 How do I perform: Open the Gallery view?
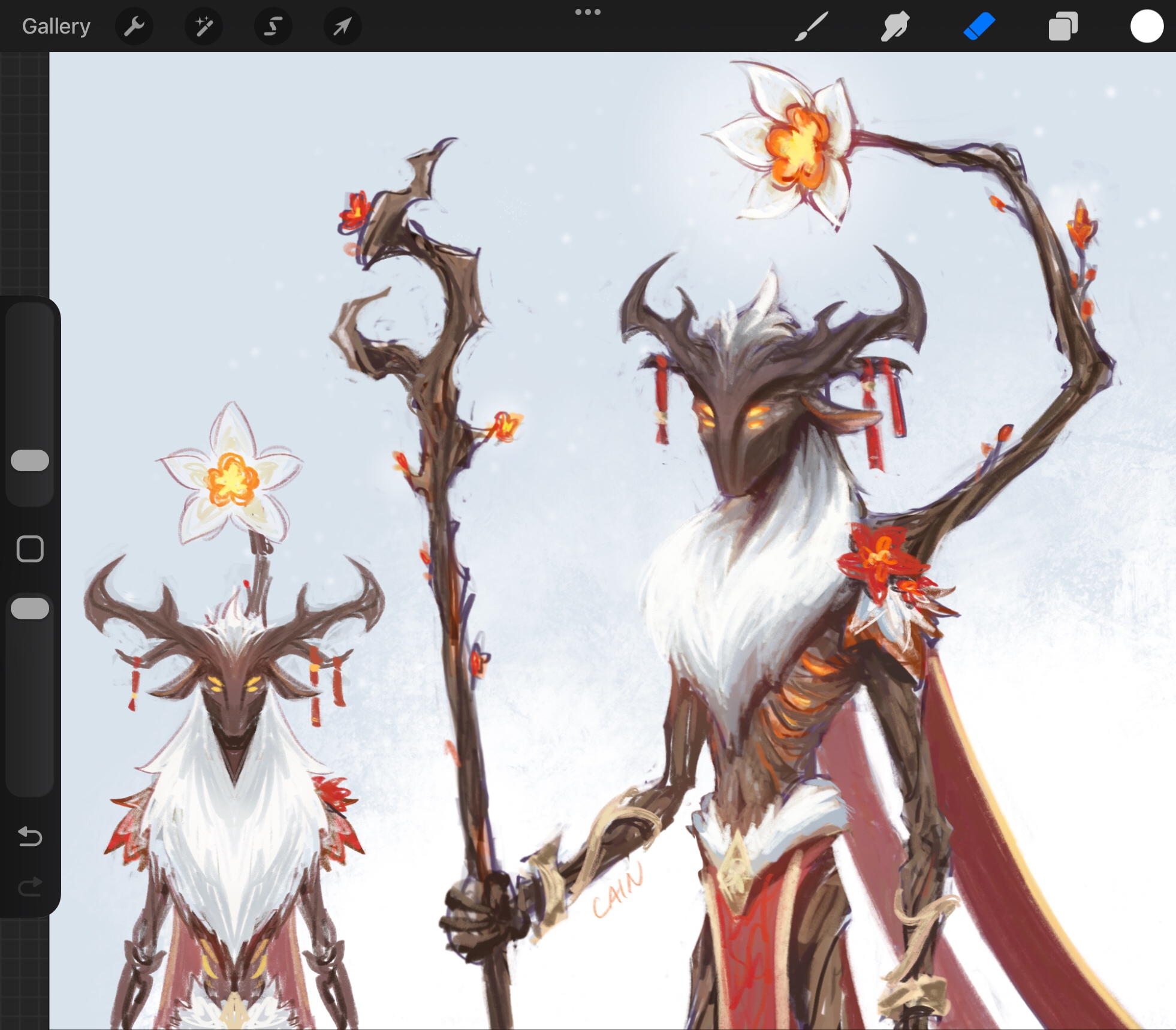pos(56,26)
